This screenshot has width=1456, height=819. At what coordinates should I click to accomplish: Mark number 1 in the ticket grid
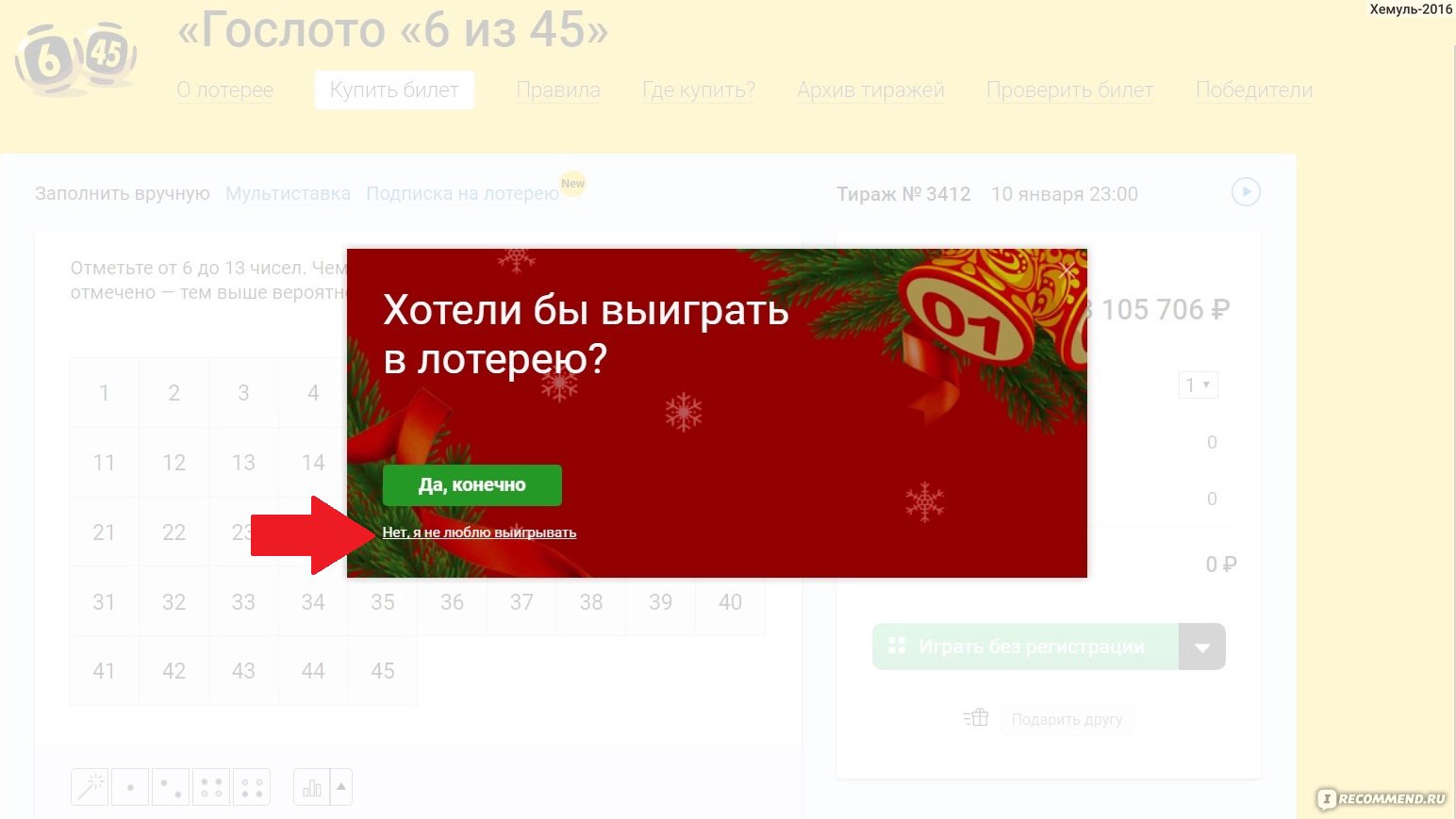[105, 393]
